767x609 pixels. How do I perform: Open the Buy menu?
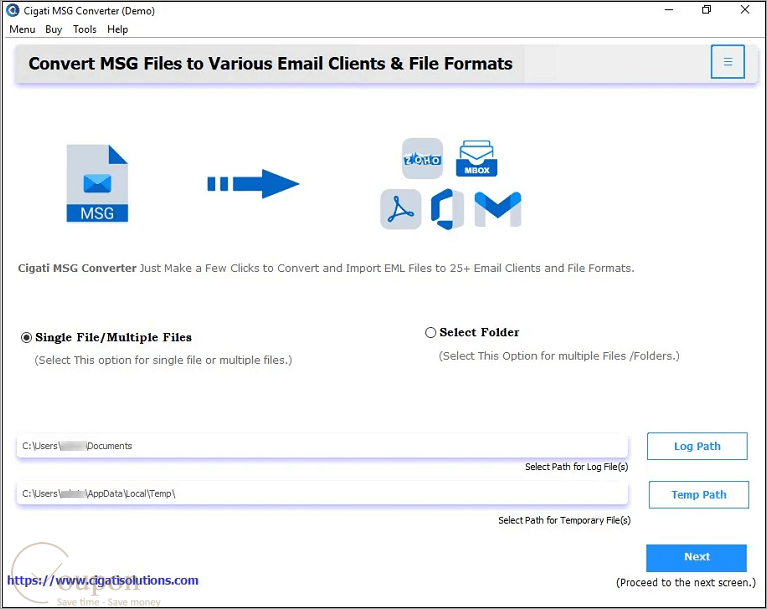(53, 29)
